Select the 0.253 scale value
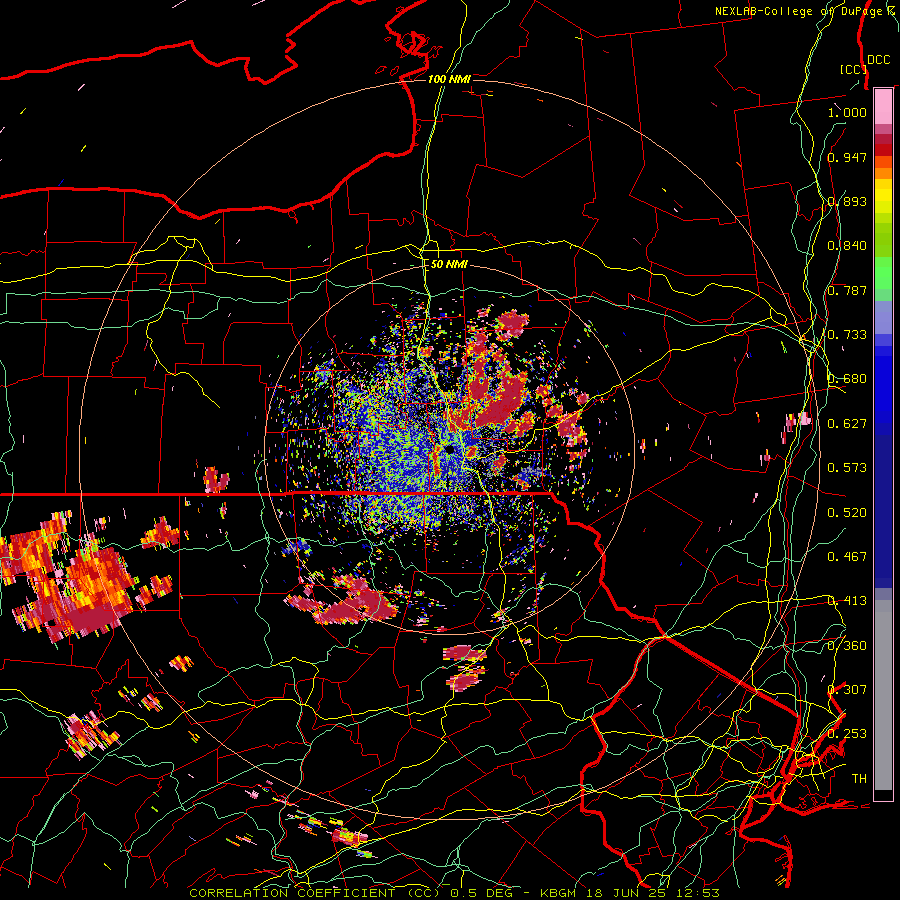900x900 pixels. pos(847,734)
